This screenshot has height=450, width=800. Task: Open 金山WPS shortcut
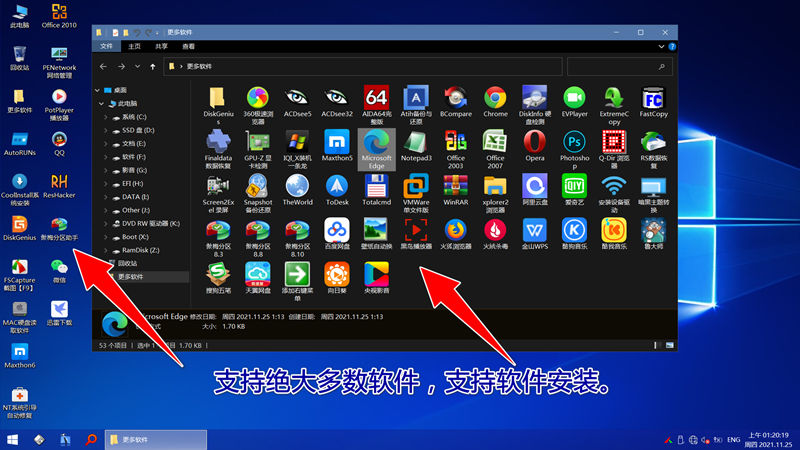coord(535,234)
